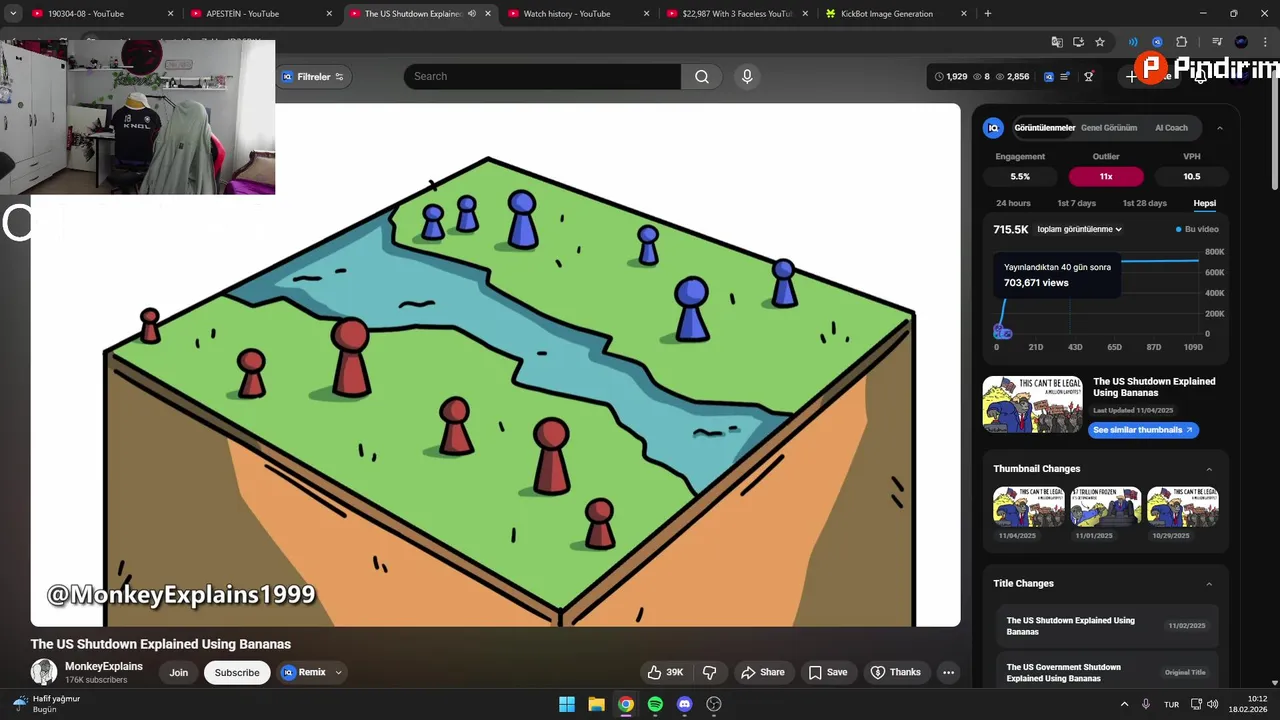Open Google Translate icon in address bar
The width and height of the screenshot is (1280, 720).
pyautogui.click(x=1057, y=42)
